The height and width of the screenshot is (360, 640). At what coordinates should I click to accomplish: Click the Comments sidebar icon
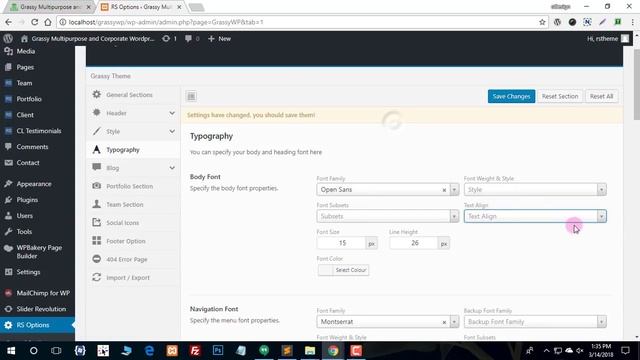click(8, 147)
